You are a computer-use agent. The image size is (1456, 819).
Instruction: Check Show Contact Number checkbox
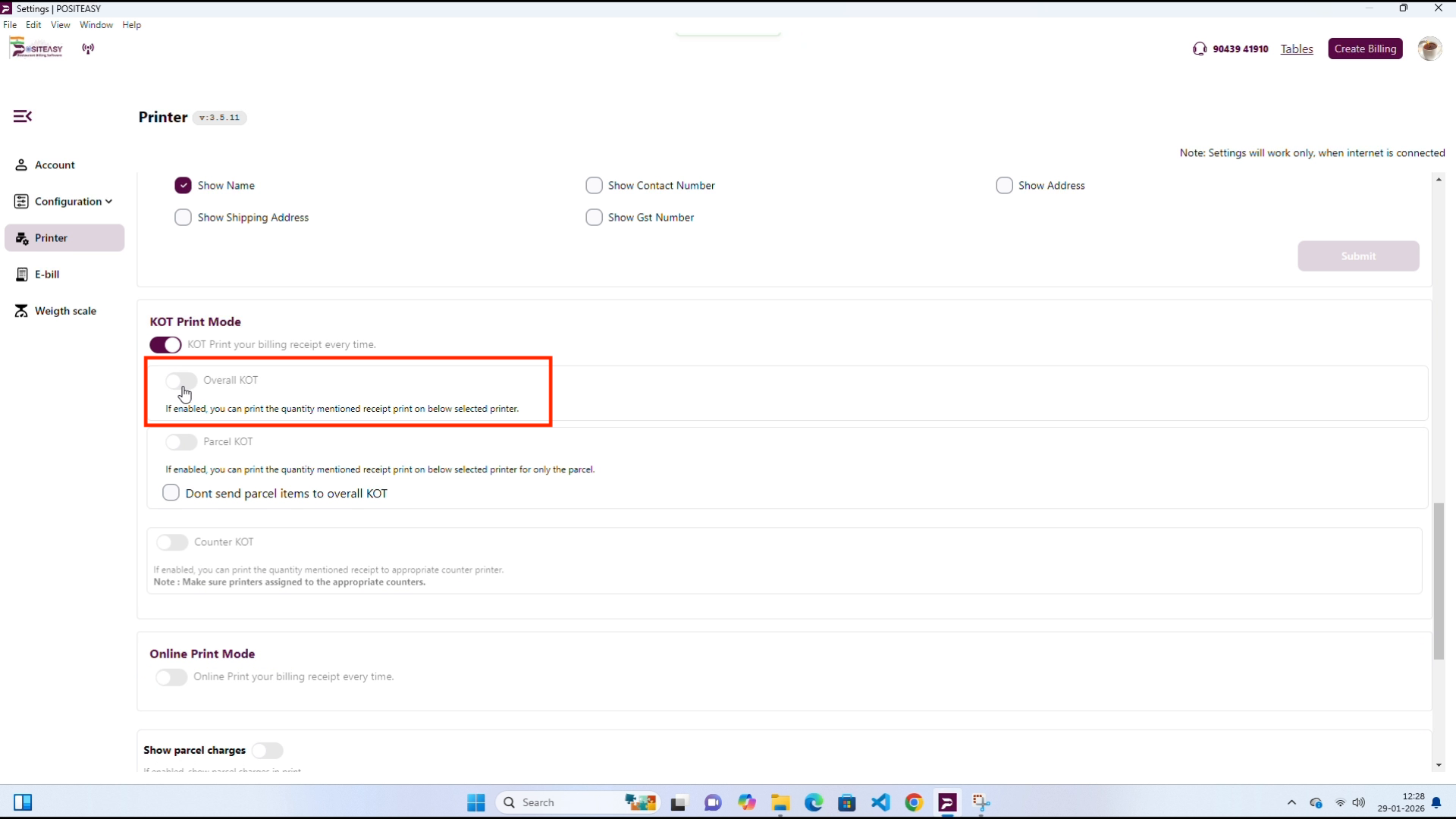click(594, 186)
